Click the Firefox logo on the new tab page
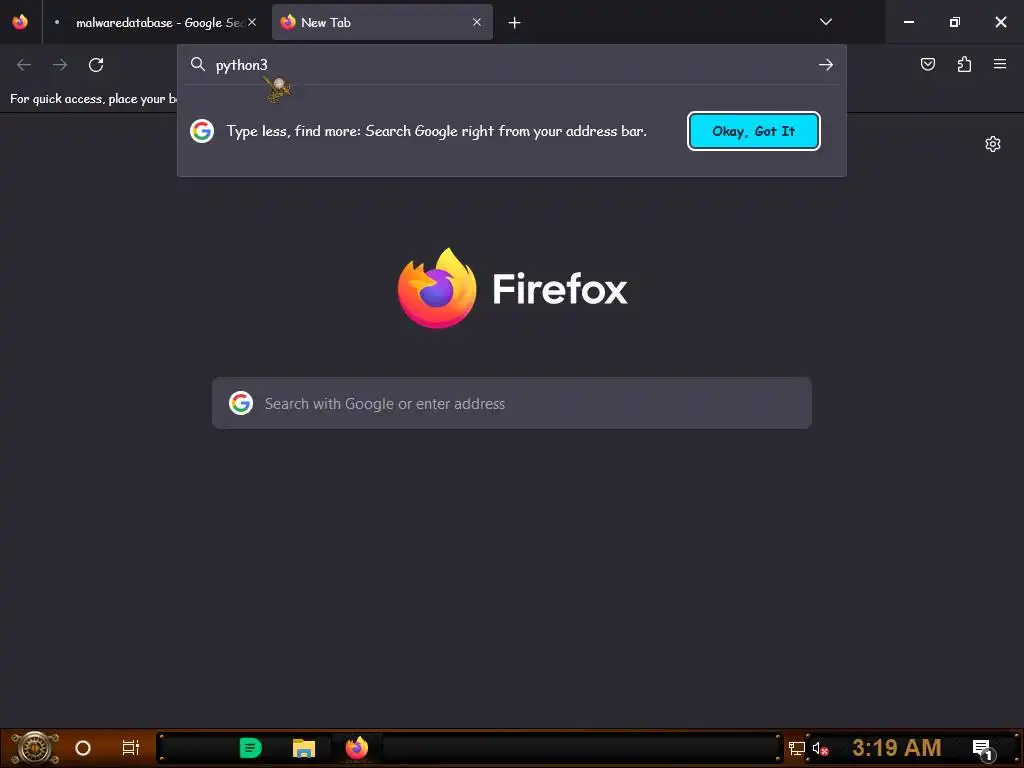The image size is (1024, 768). click(513, 288)
